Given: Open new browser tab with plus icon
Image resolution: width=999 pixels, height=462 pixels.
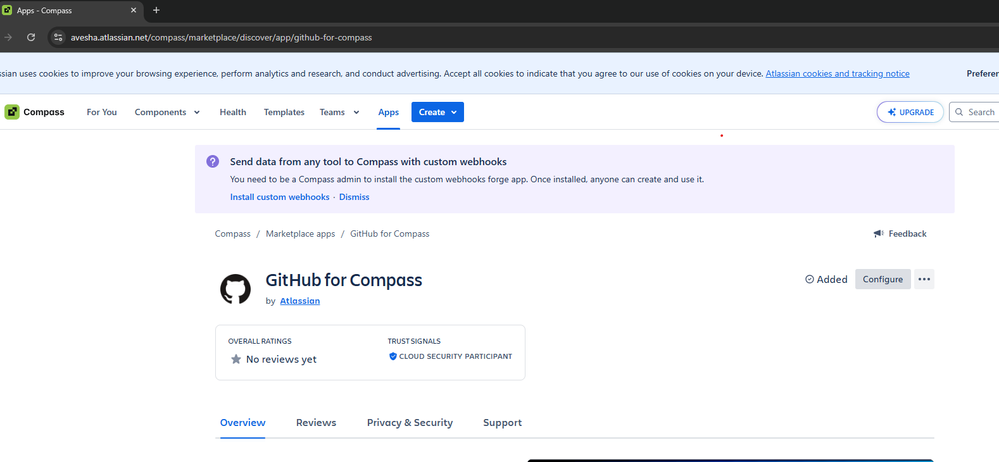Looking at the screenshot, I should pos(156,10).
